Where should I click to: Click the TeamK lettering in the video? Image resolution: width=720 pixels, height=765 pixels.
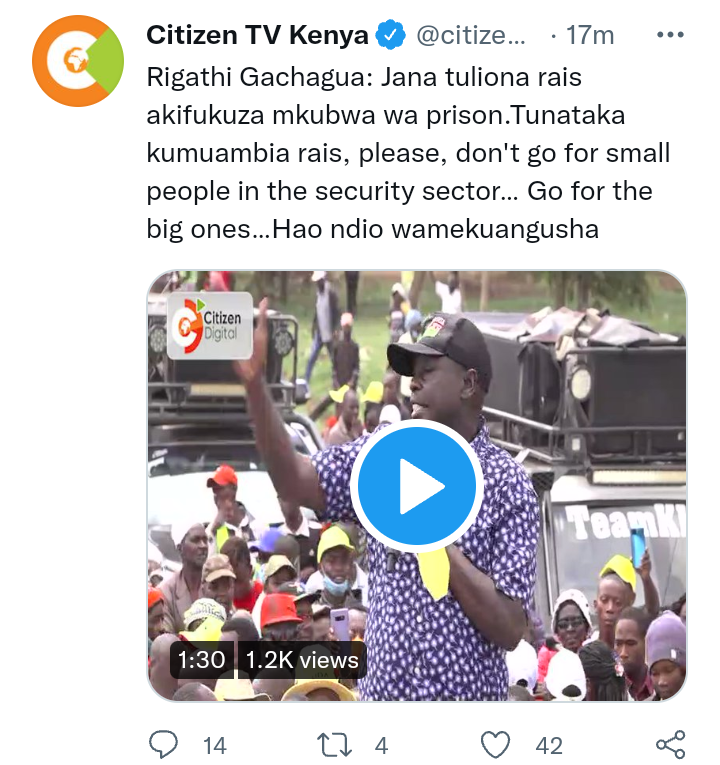tap(626, 523)
